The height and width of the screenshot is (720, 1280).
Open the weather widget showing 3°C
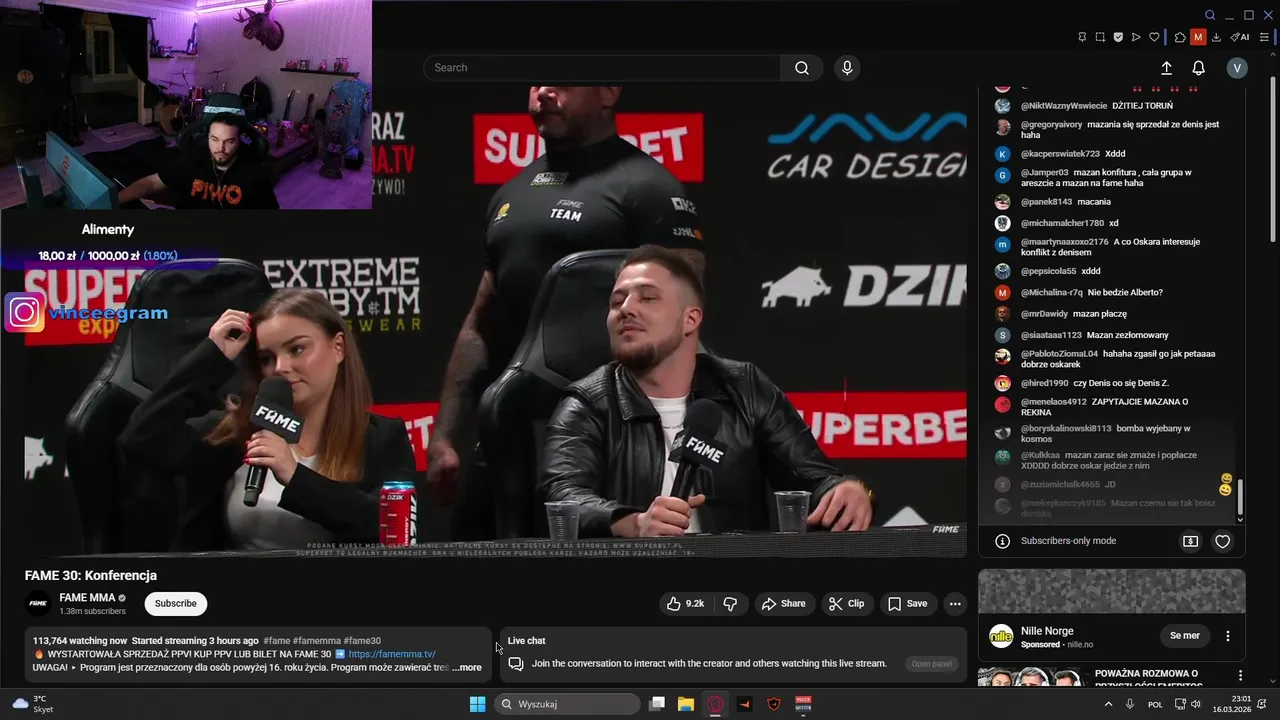[x=33, y=704]
